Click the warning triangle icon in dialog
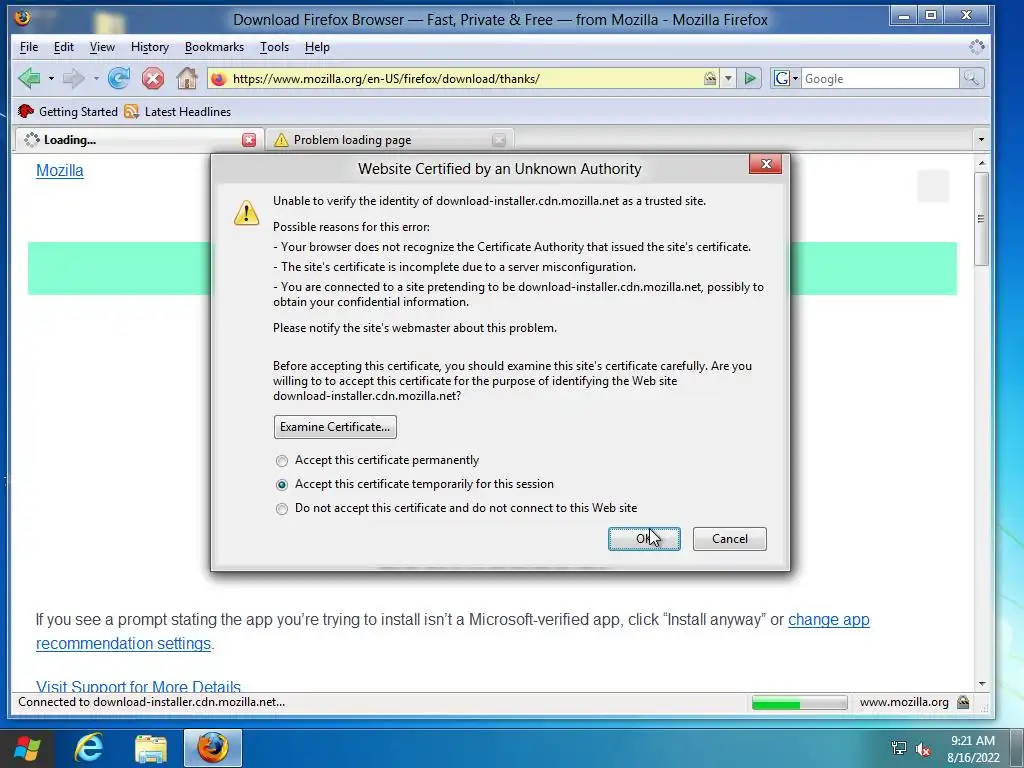Image resolution: width=1024 pixels, height=768 pixels. [246, 213]
